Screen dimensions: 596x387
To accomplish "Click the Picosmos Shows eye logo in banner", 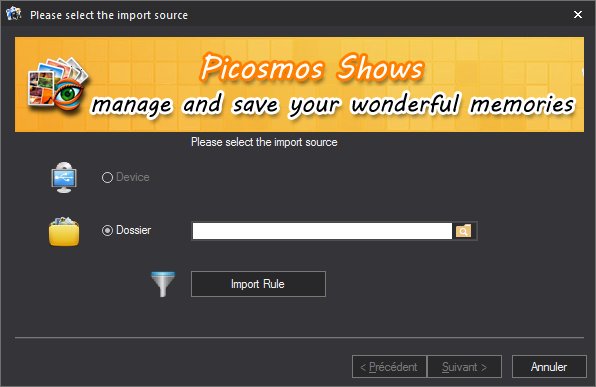I will click(57, 84).
